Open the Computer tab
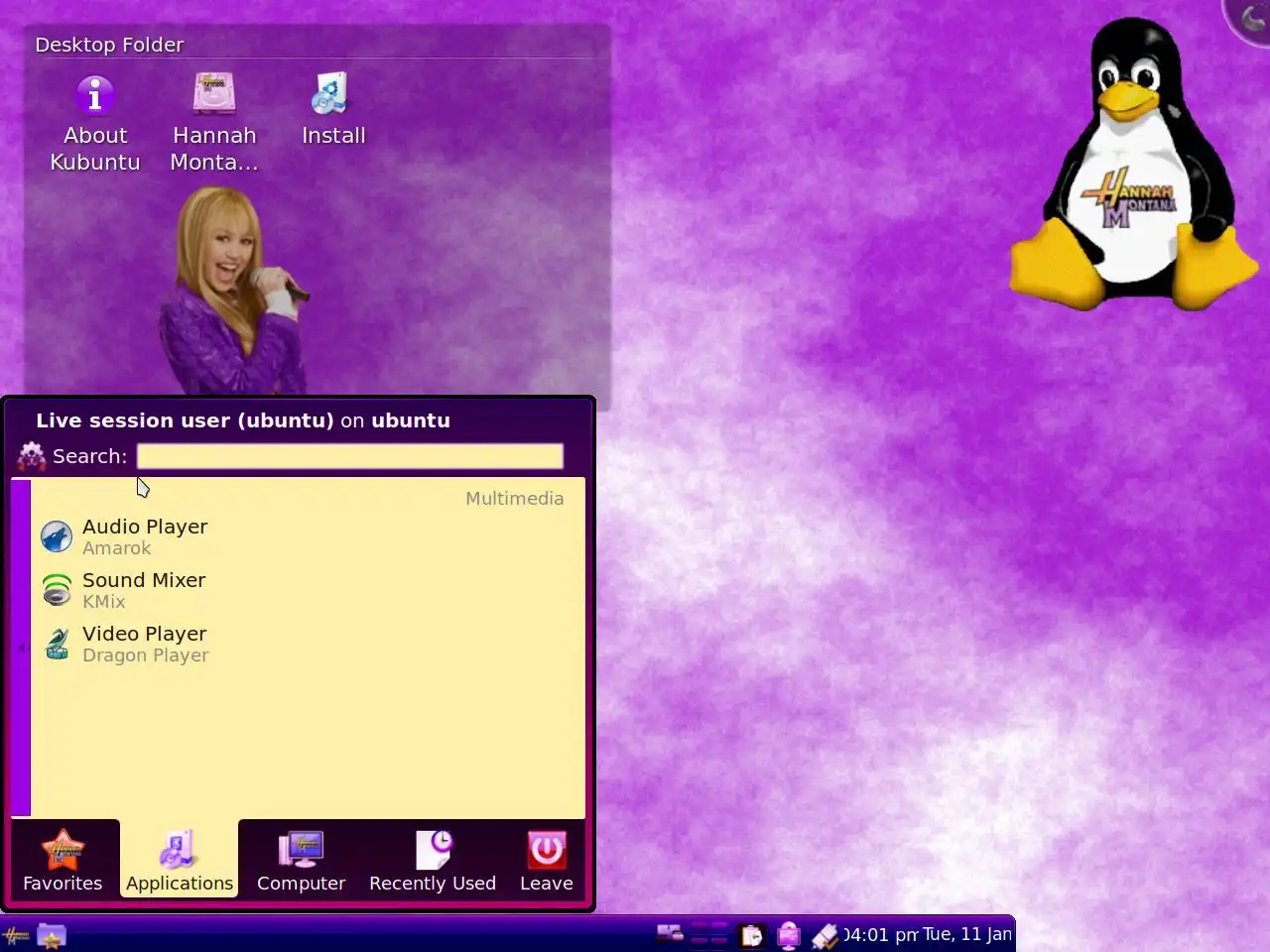The height and width of the screenshot is (952, 1270). coord(301,860)
